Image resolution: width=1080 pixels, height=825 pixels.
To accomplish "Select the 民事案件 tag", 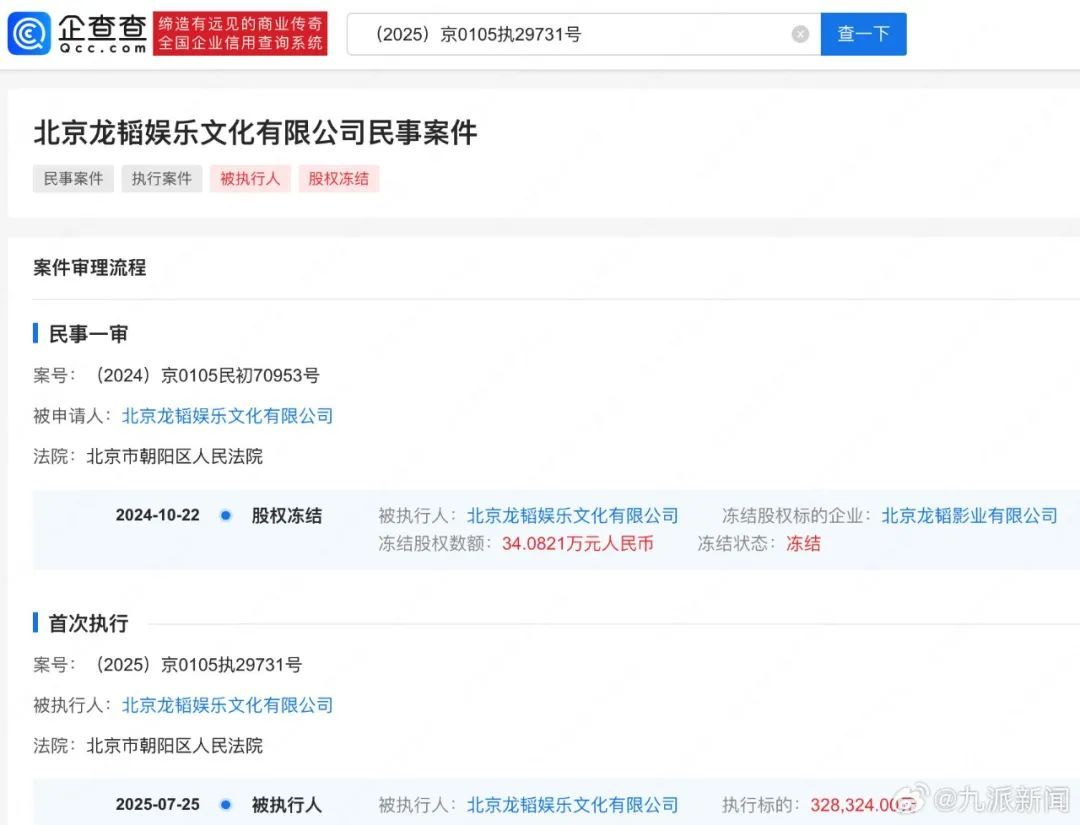I will click(x=73, y=179).
